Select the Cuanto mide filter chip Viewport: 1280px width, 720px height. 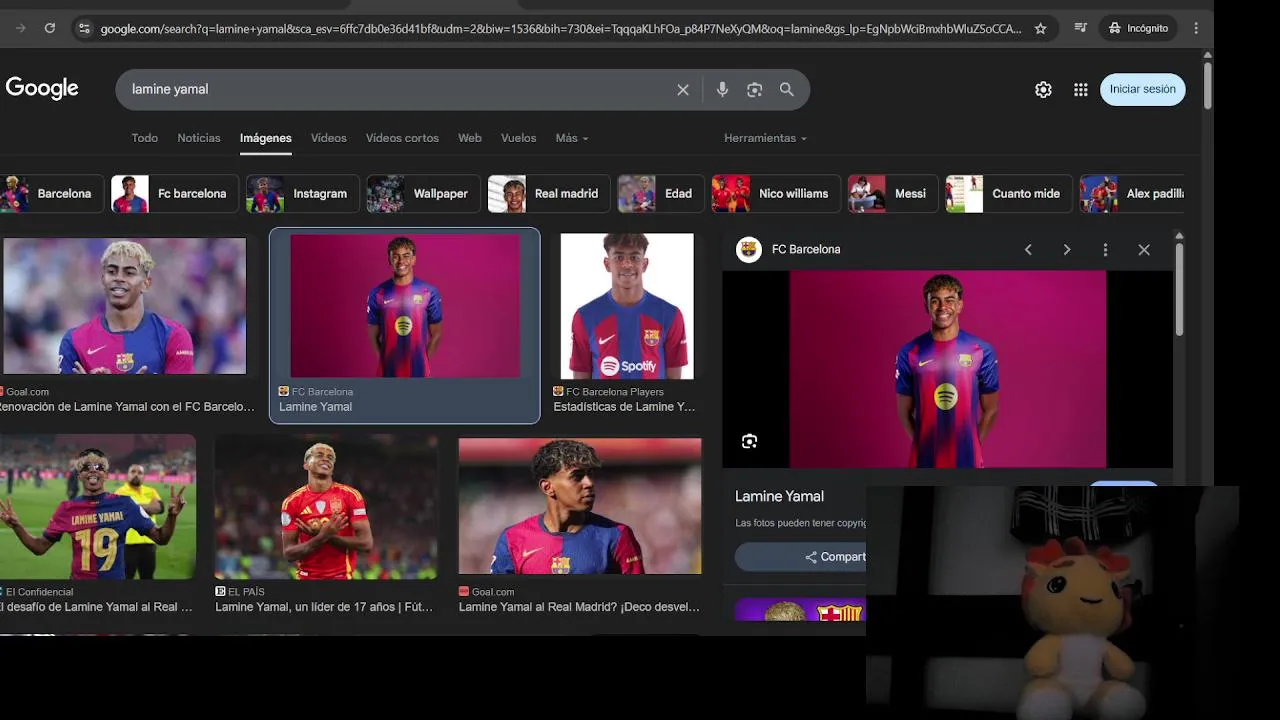pyautogui.click(x=1009, y=194)
